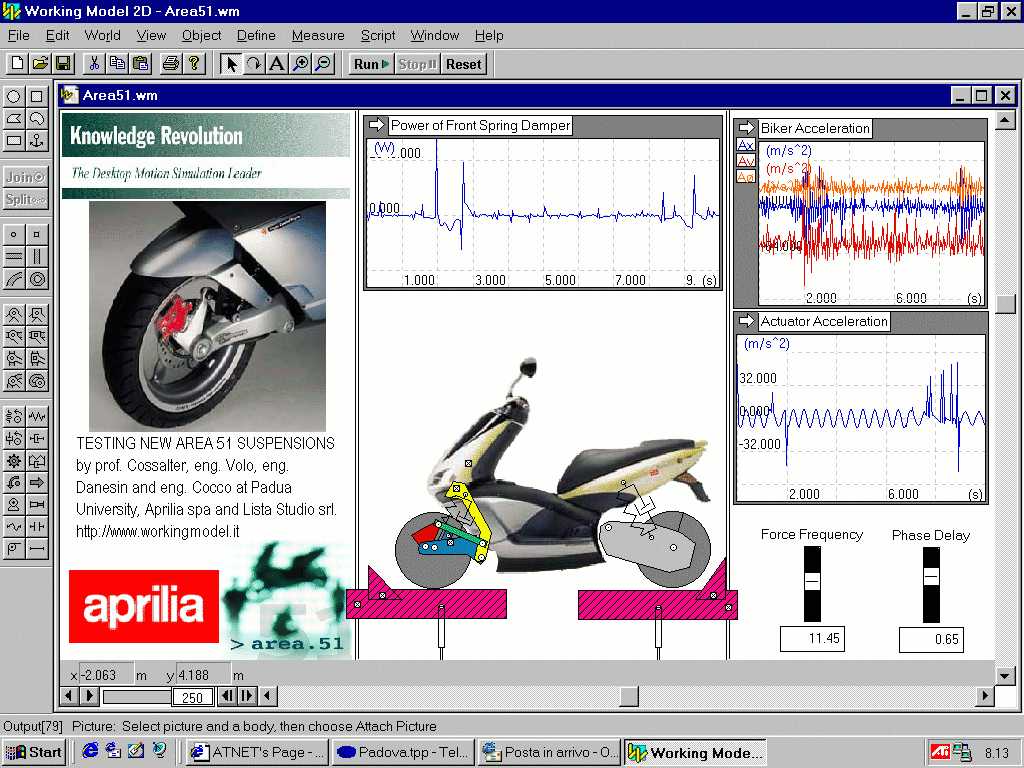Select the Torque tool

[x=13, y=483]
